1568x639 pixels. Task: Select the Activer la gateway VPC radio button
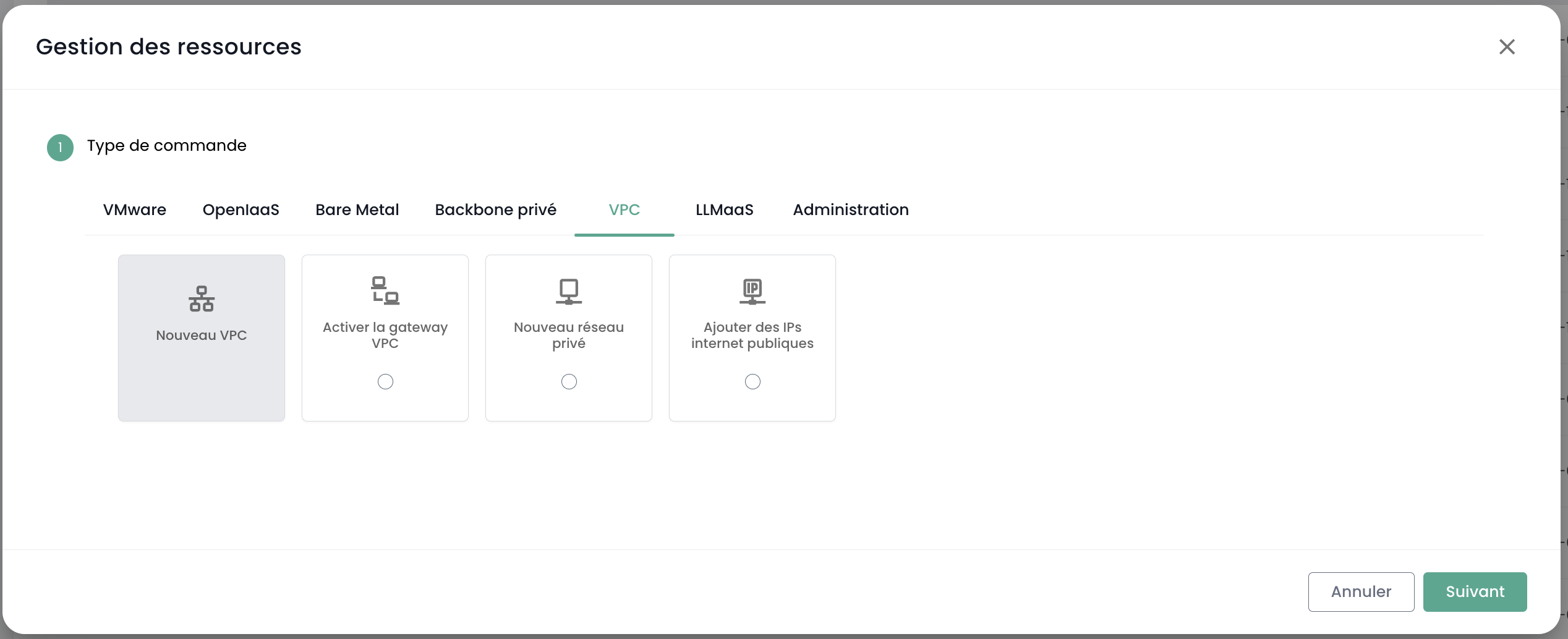(x=385, y=382)
